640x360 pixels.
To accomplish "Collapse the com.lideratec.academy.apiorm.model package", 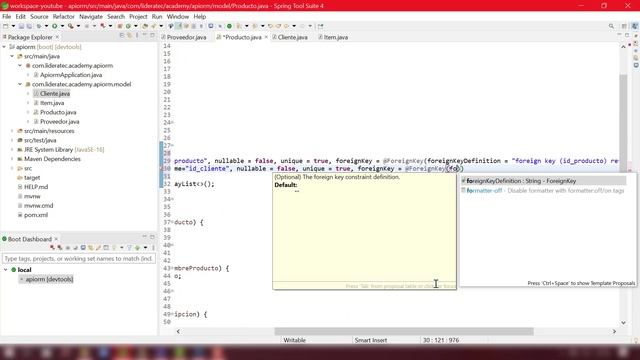I will pyautogui.click(x=20, y=84).
